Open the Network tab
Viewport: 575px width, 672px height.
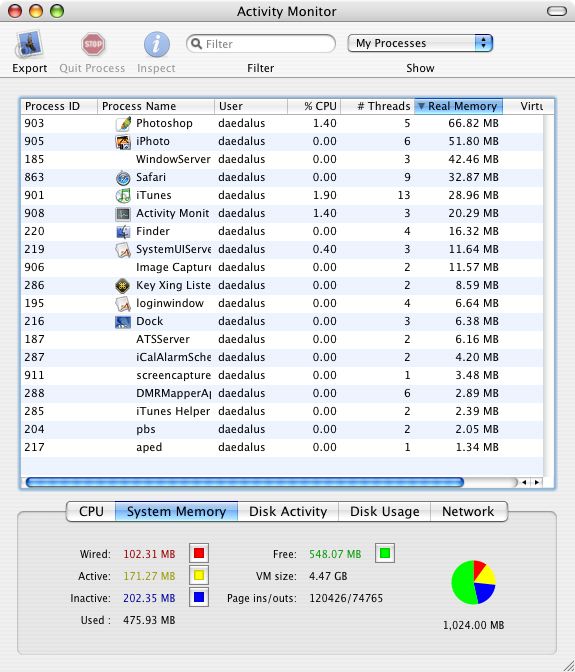coord(468,511)
